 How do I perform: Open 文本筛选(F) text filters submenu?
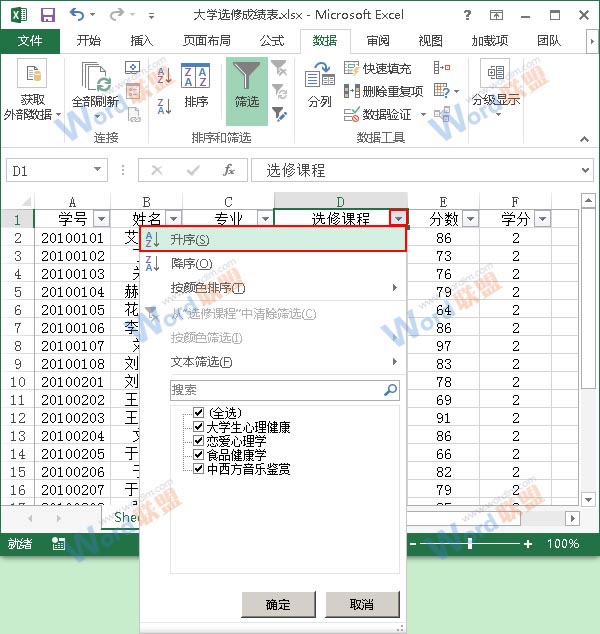tap(273, 361)
